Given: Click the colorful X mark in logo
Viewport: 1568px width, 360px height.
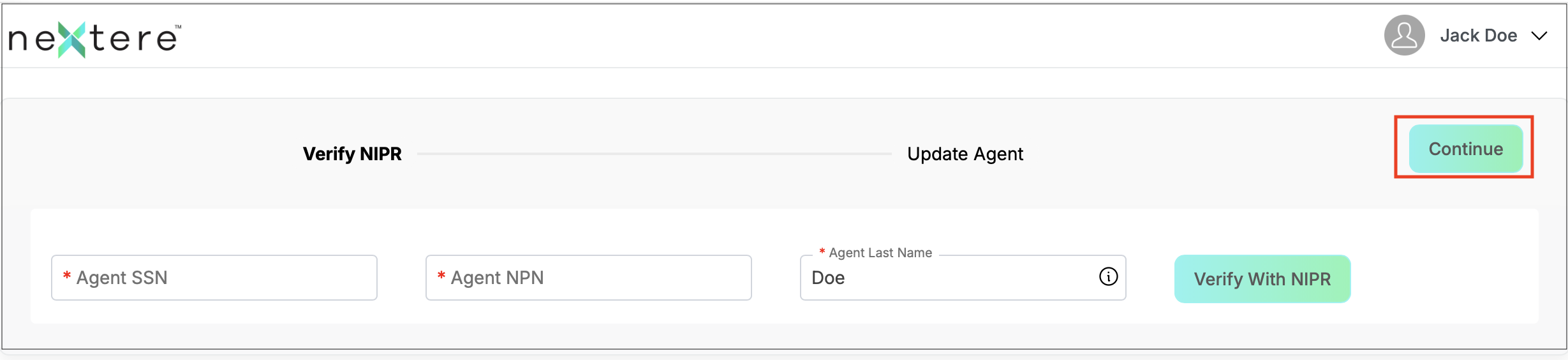Looking at the screenshot, I should pos(72,40).
